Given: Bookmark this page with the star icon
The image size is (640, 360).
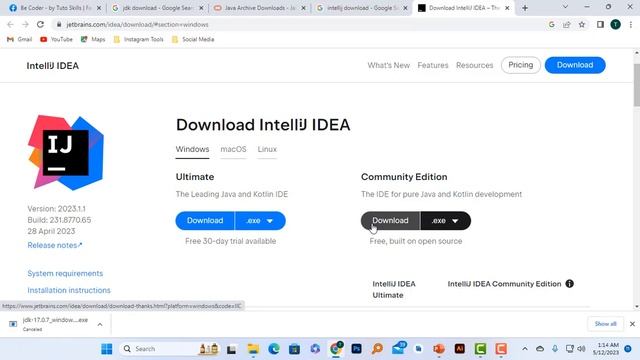Looking at the screenshot, I should point(582,24).
